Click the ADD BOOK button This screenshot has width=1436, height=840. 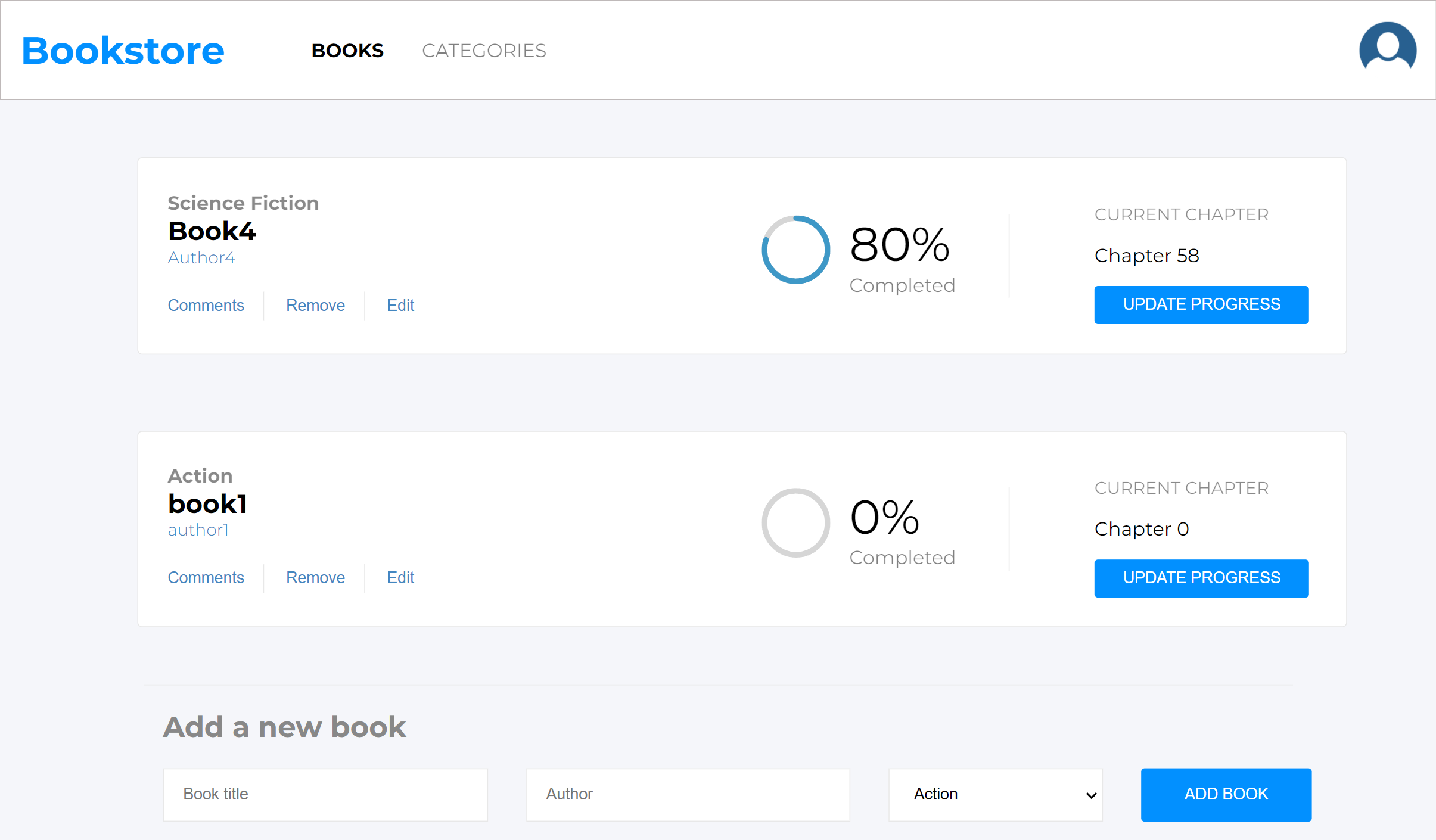point(1225,794)
